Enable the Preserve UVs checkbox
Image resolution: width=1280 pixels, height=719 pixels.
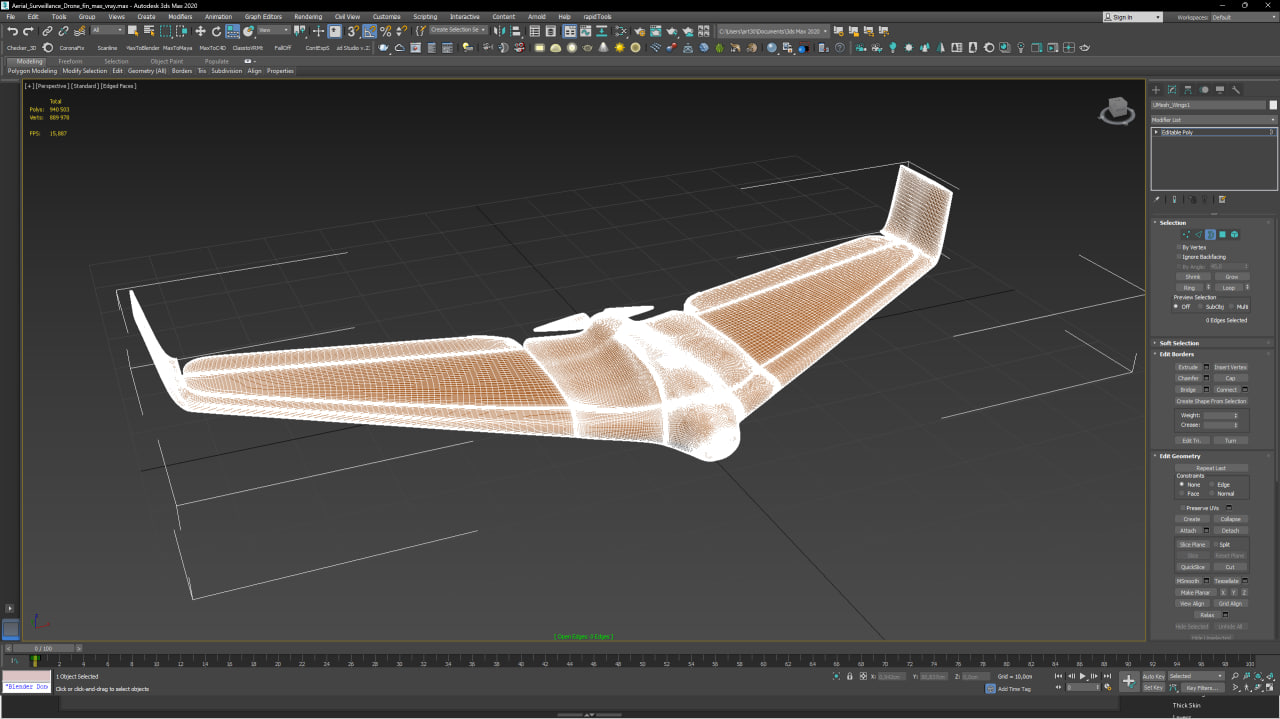[1182, 508]
